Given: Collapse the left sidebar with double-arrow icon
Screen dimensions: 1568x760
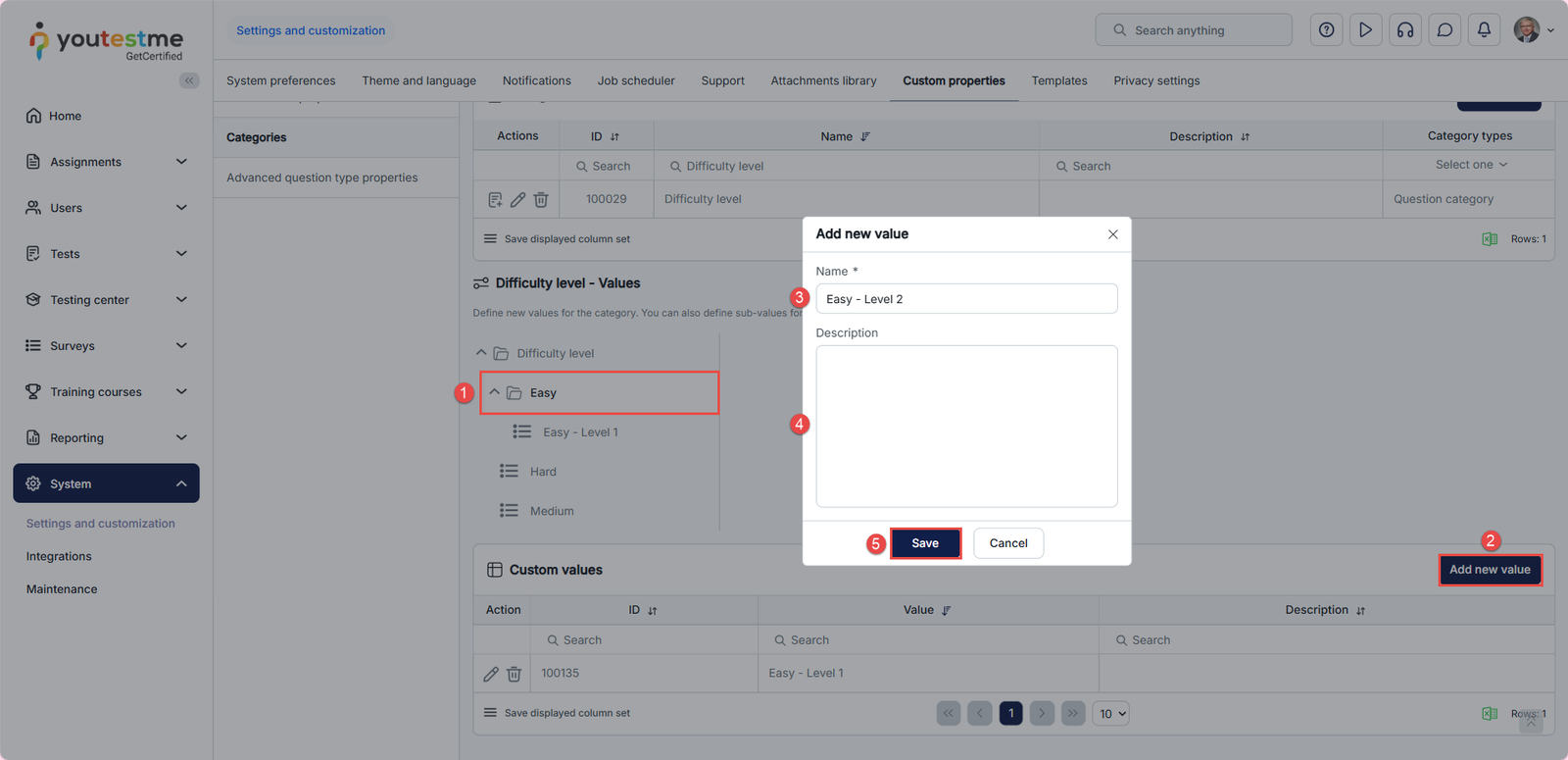Looking at the screenshot, I should pyautogui.click(x=189, y=80).
